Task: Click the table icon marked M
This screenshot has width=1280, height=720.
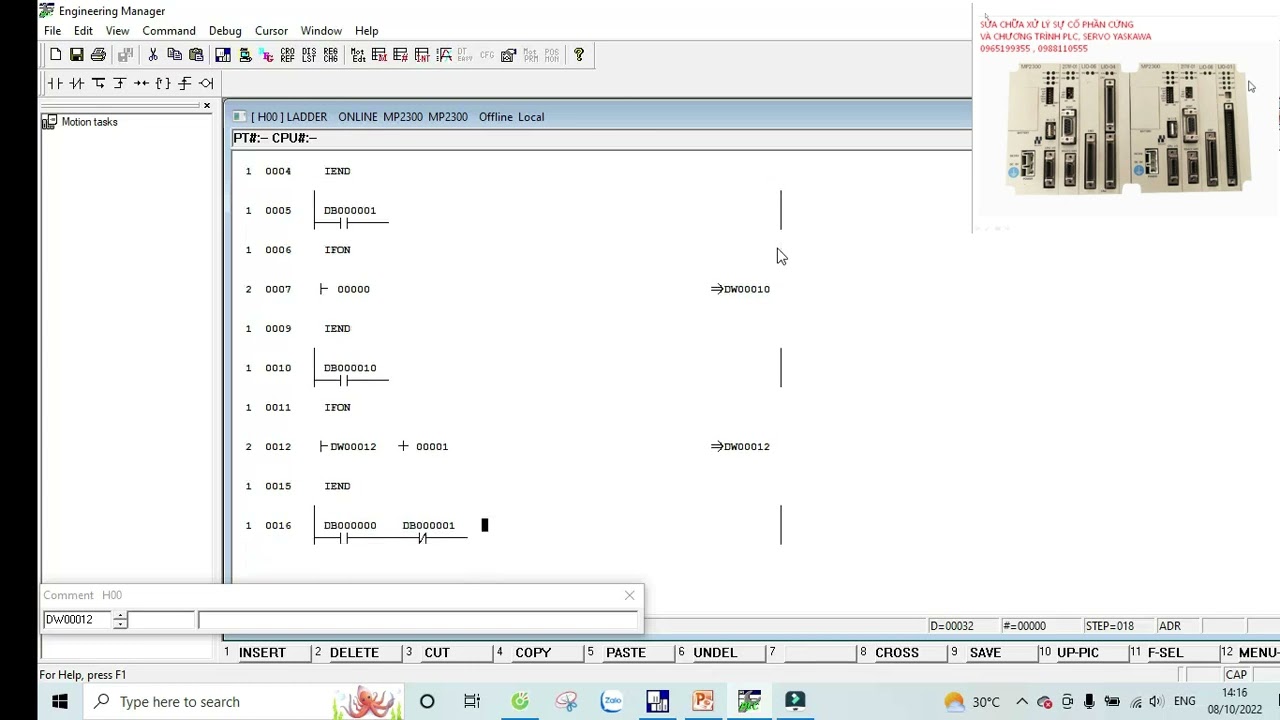Action: (x=379, y=55)
